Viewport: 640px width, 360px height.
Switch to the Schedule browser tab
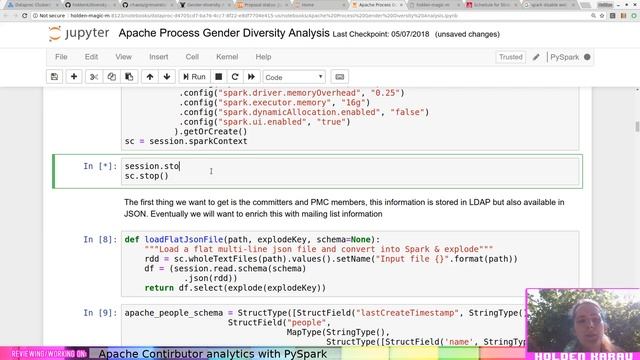pyautogui.click(x=491, y=5)
